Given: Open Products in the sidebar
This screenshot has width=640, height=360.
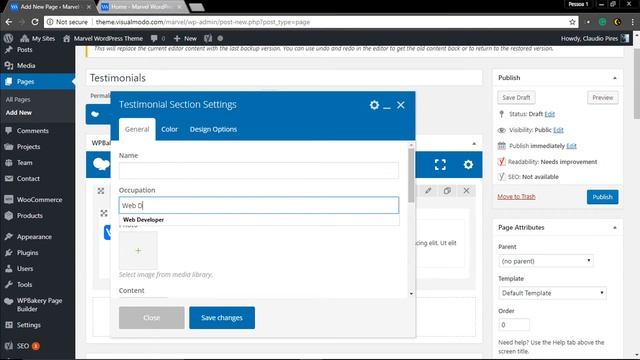Looking at the screenshot, I should pyautogui.click(x=29, y=216).
